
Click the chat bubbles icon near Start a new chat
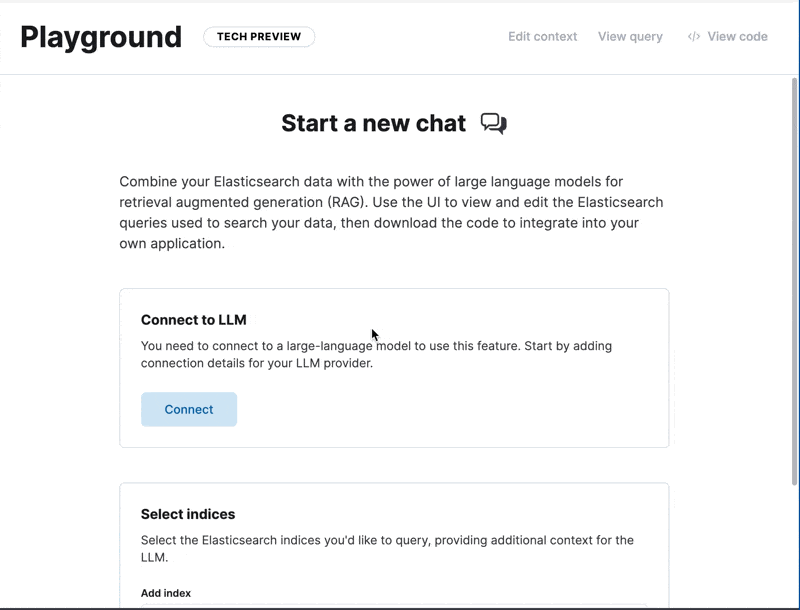click(492, 122)
